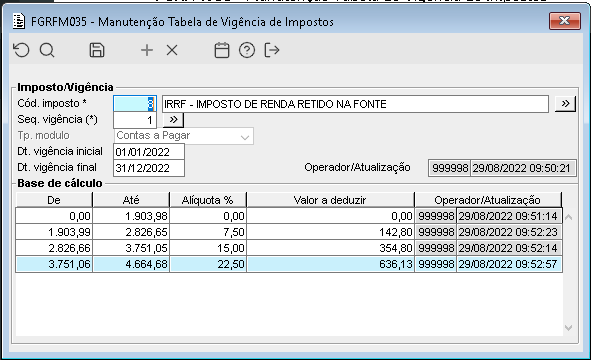Click the 'Até' column header
This screenshot has width=592, height=360.
pyautogui.click(x=131, y=200)
